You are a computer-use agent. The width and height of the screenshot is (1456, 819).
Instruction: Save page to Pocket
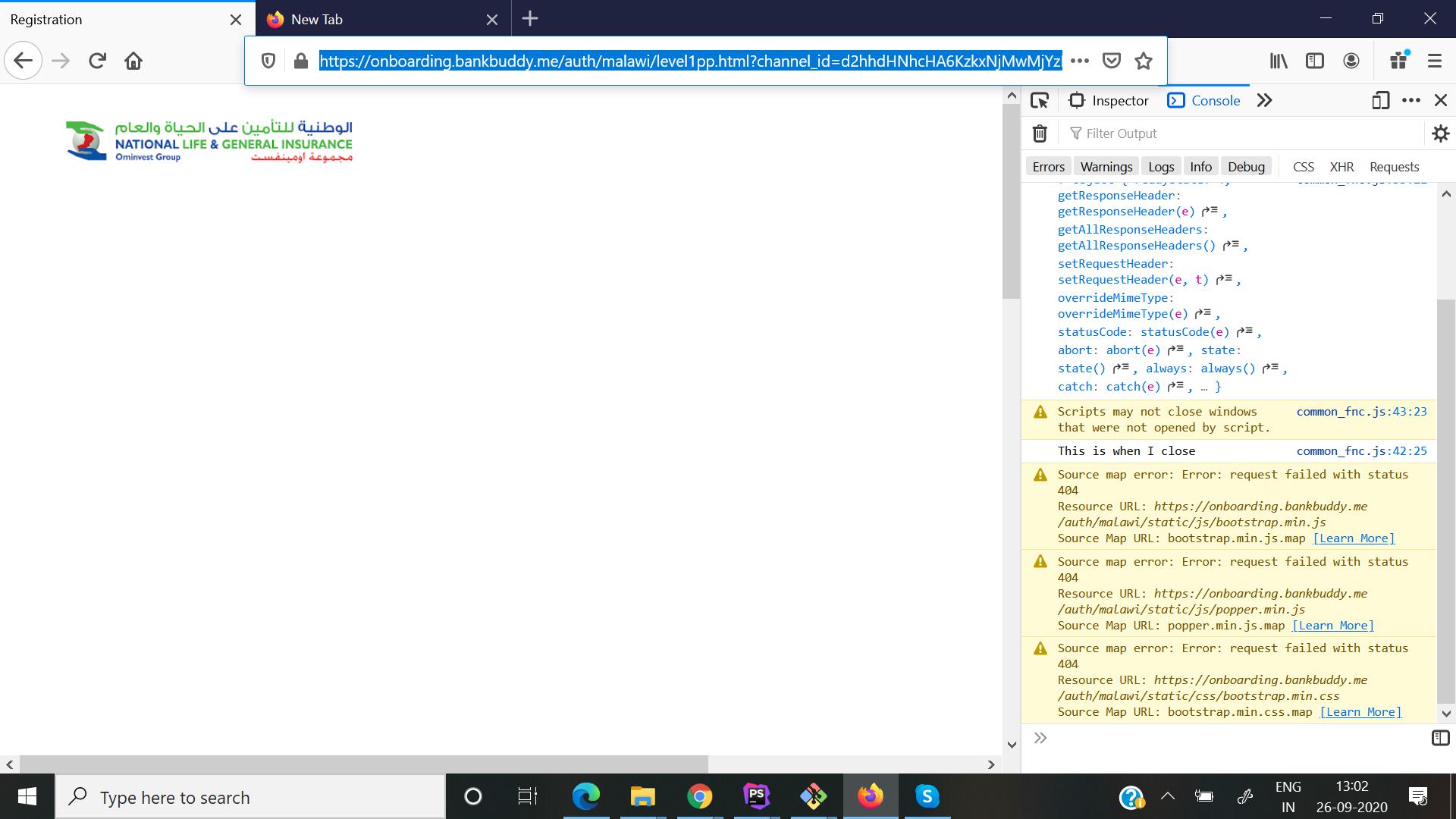pos(1112,61)
